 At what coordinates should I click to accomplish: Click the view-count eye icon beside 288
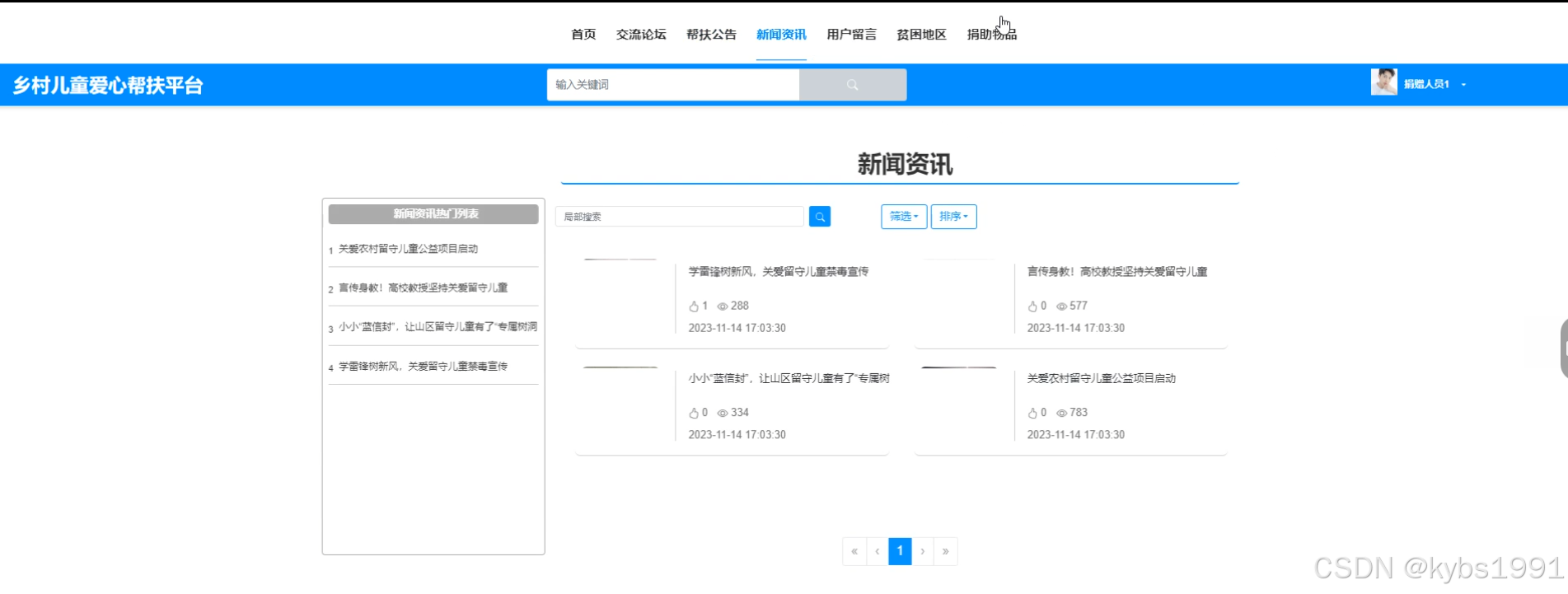(723, 306)
